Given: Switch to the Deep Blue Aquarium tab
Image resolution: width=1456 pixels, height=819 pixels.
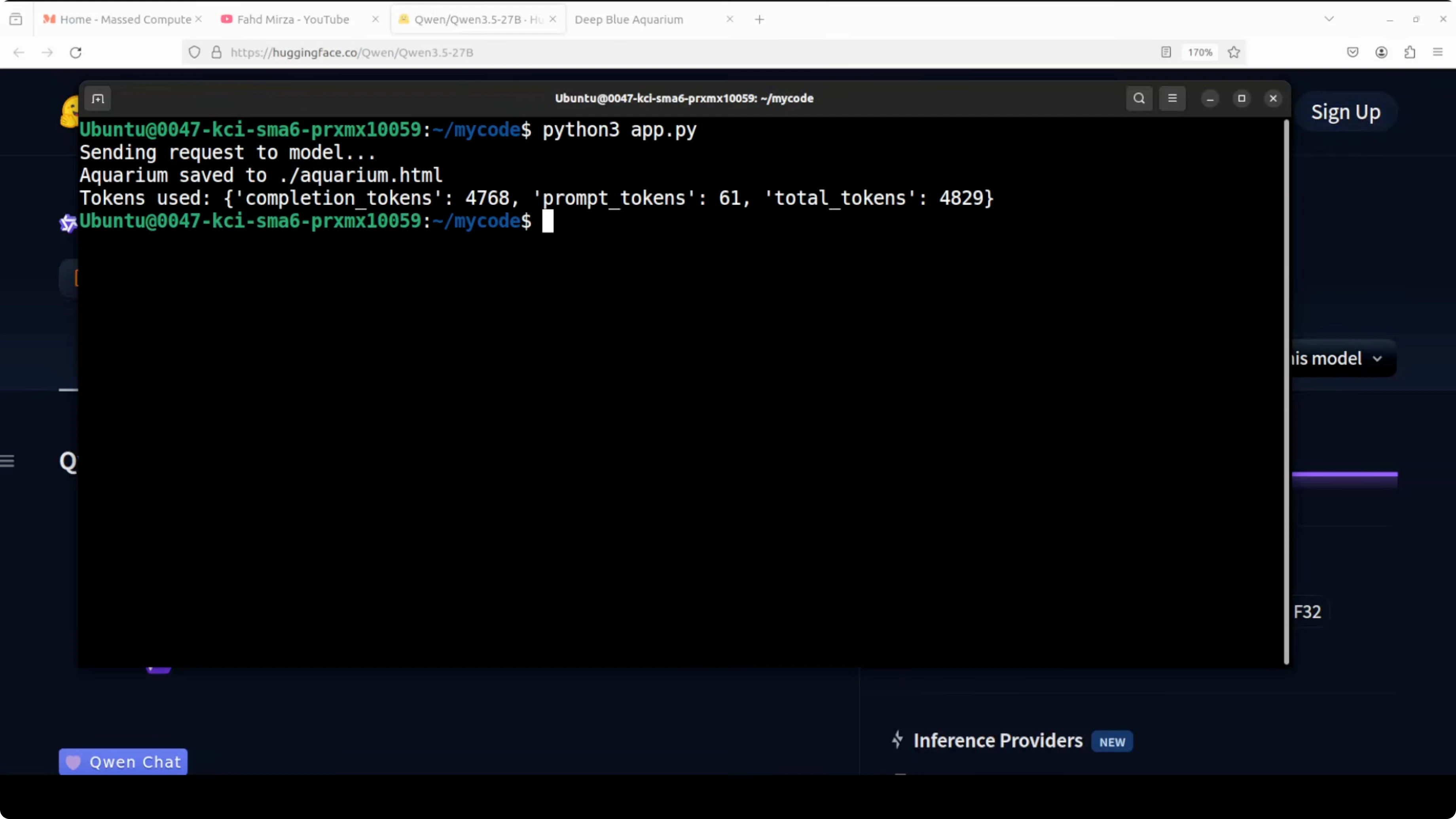Looking at the screenshot, I should (x=629, y=20).
